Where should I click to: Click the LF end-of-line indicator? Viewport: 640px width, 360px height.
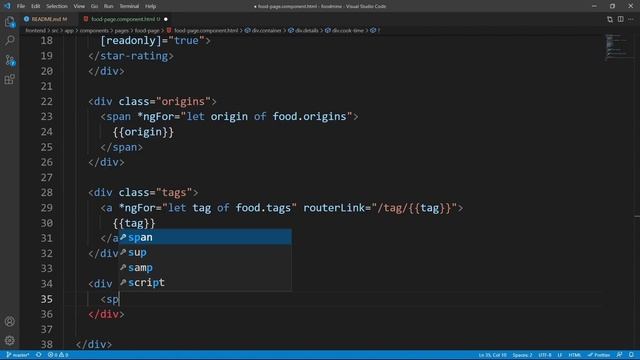[560, 355]
